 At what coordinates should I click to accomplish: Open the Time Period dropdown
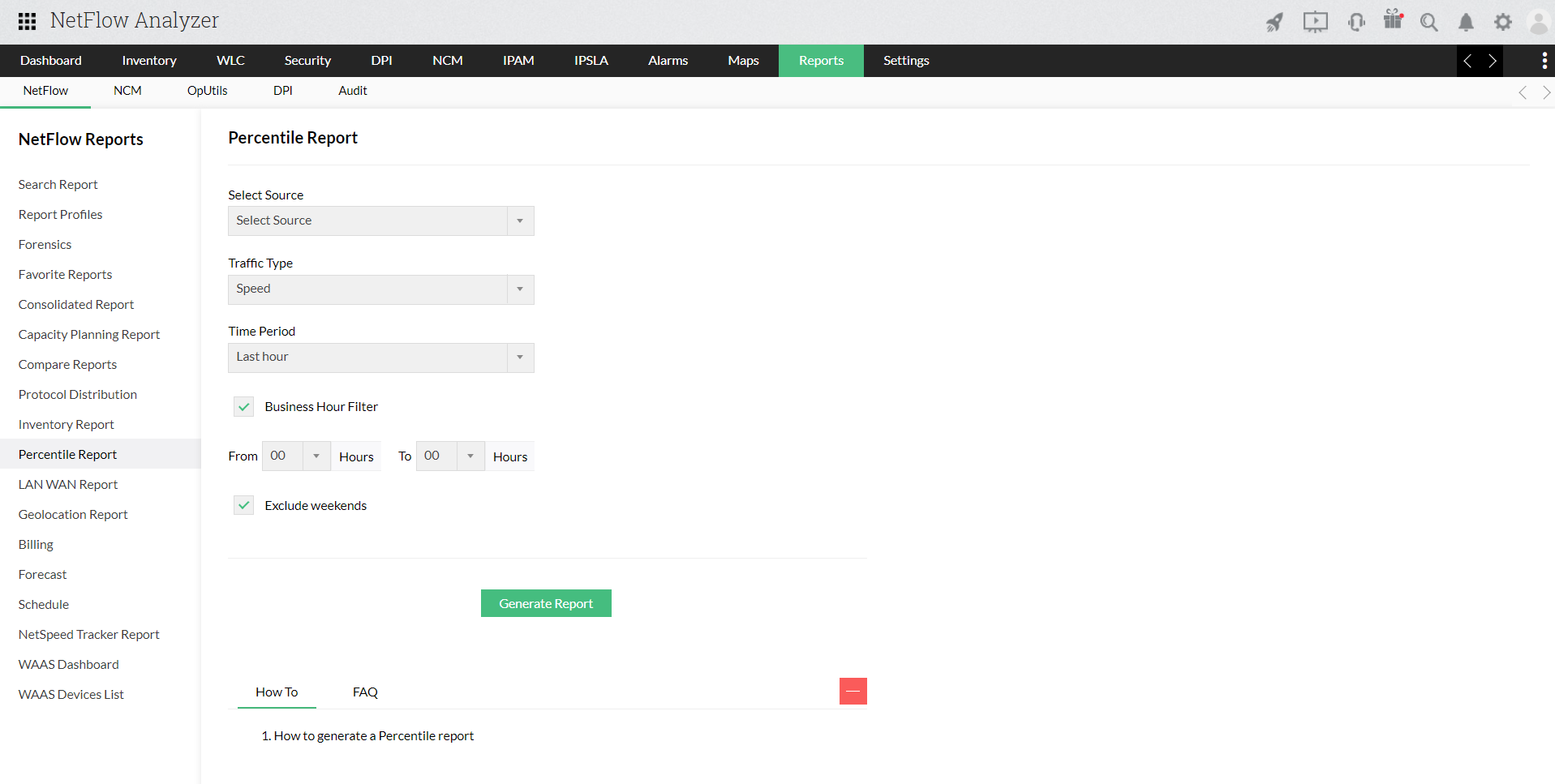click(x=380, y=358)
